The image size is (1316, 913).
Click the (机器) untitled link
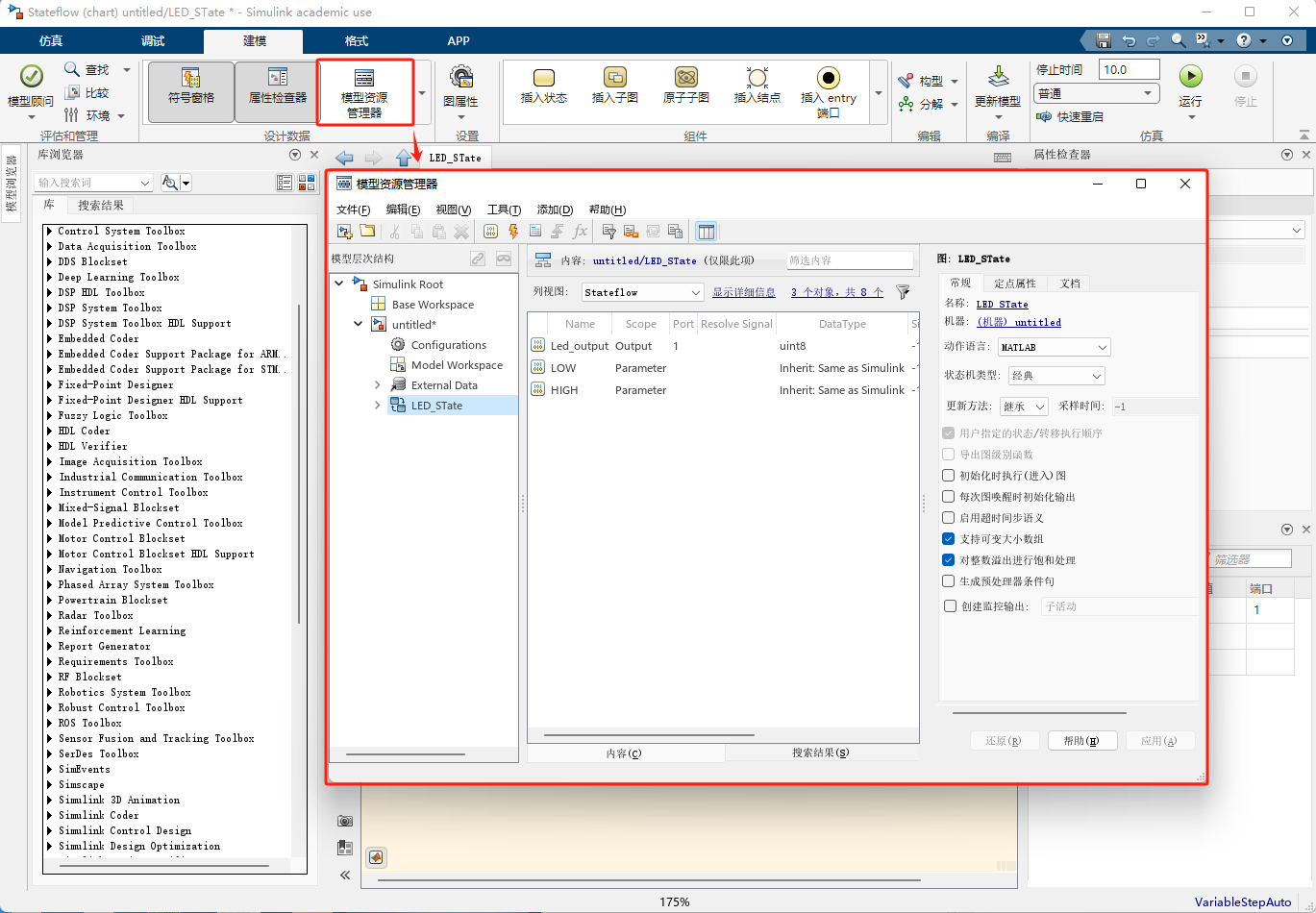coord(1019,322)
